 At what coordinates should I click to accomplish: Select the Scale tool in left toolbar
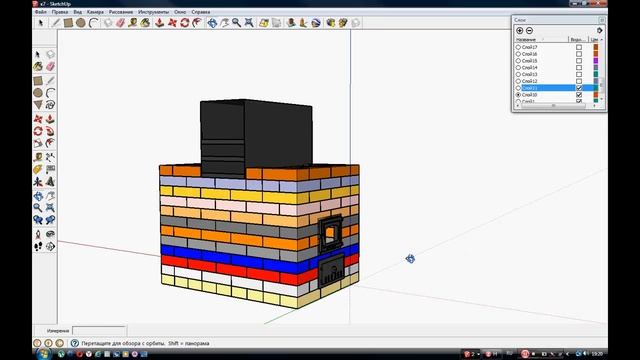[38, 143]
